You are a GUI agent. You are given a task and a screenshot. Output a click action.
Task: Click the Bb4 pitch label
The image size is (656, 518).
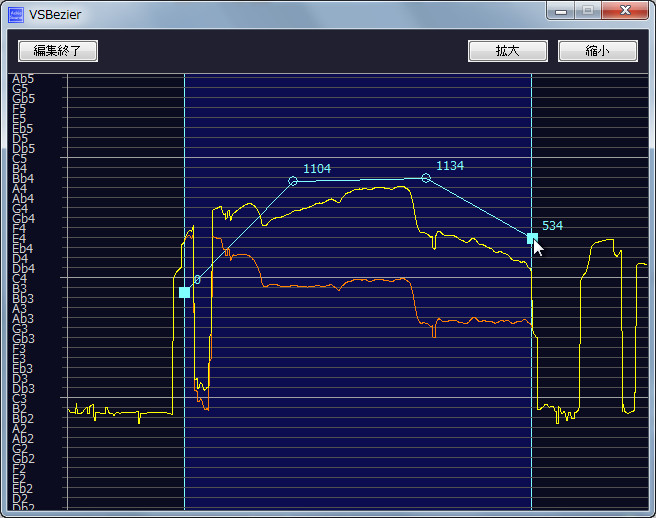coord(23,179)
